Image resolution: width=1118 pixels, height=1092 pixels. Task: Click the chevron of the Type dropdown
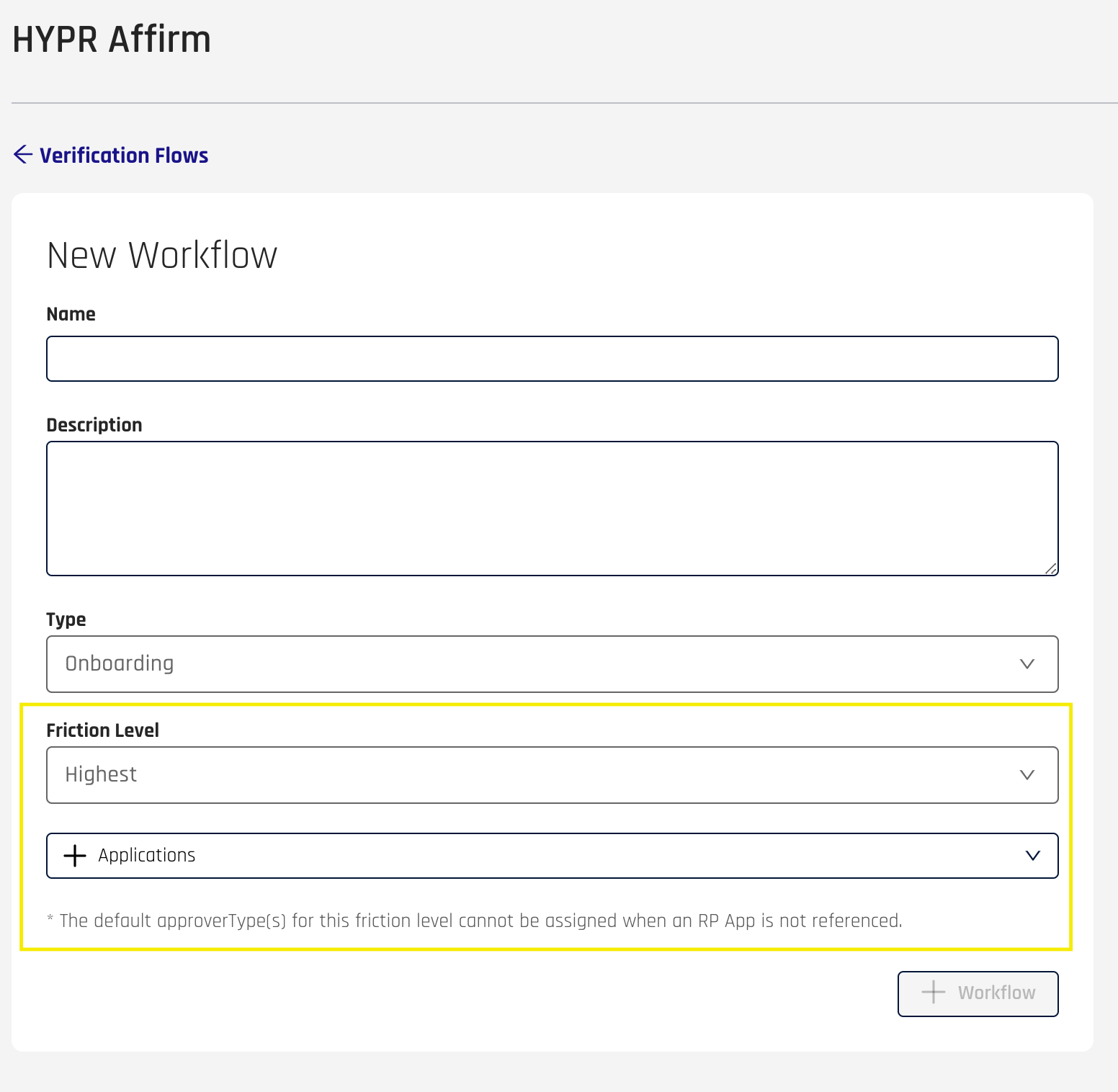click(1027, 664)
